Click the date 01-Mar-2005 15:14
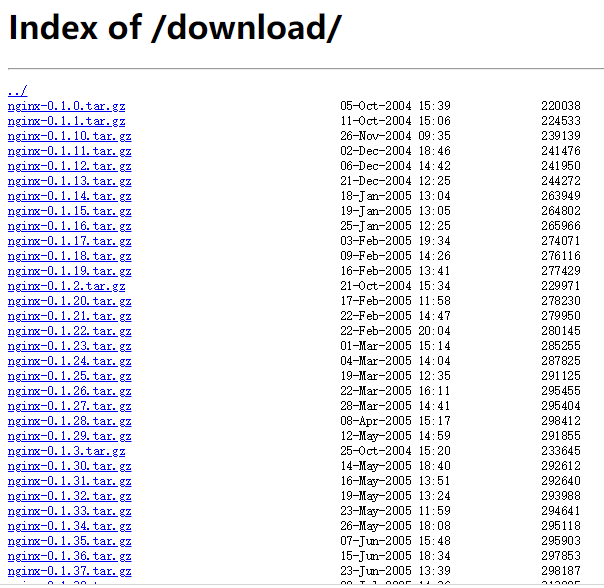Image resolution: width=604 pixels, height=588 pixels. coord(395,346)
